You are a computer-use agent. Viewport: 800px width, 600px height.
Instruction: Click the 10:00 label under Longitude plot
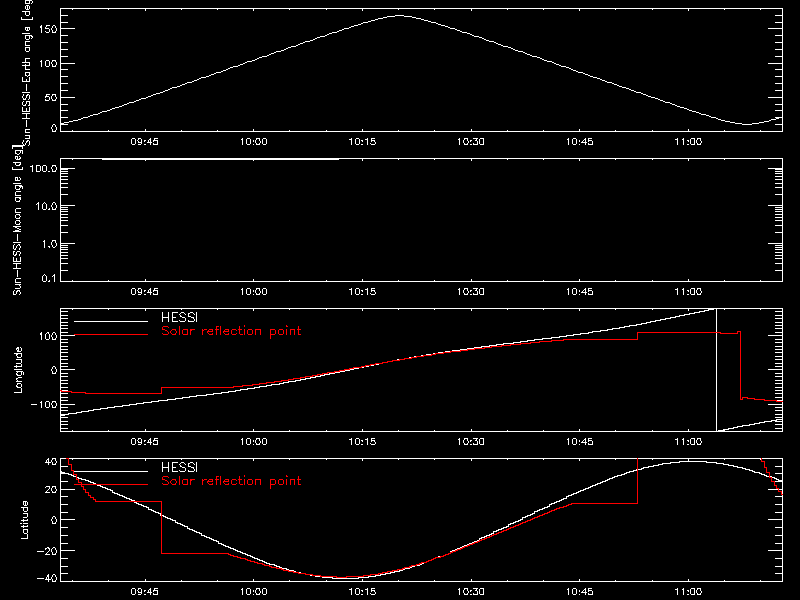point(254,442)
